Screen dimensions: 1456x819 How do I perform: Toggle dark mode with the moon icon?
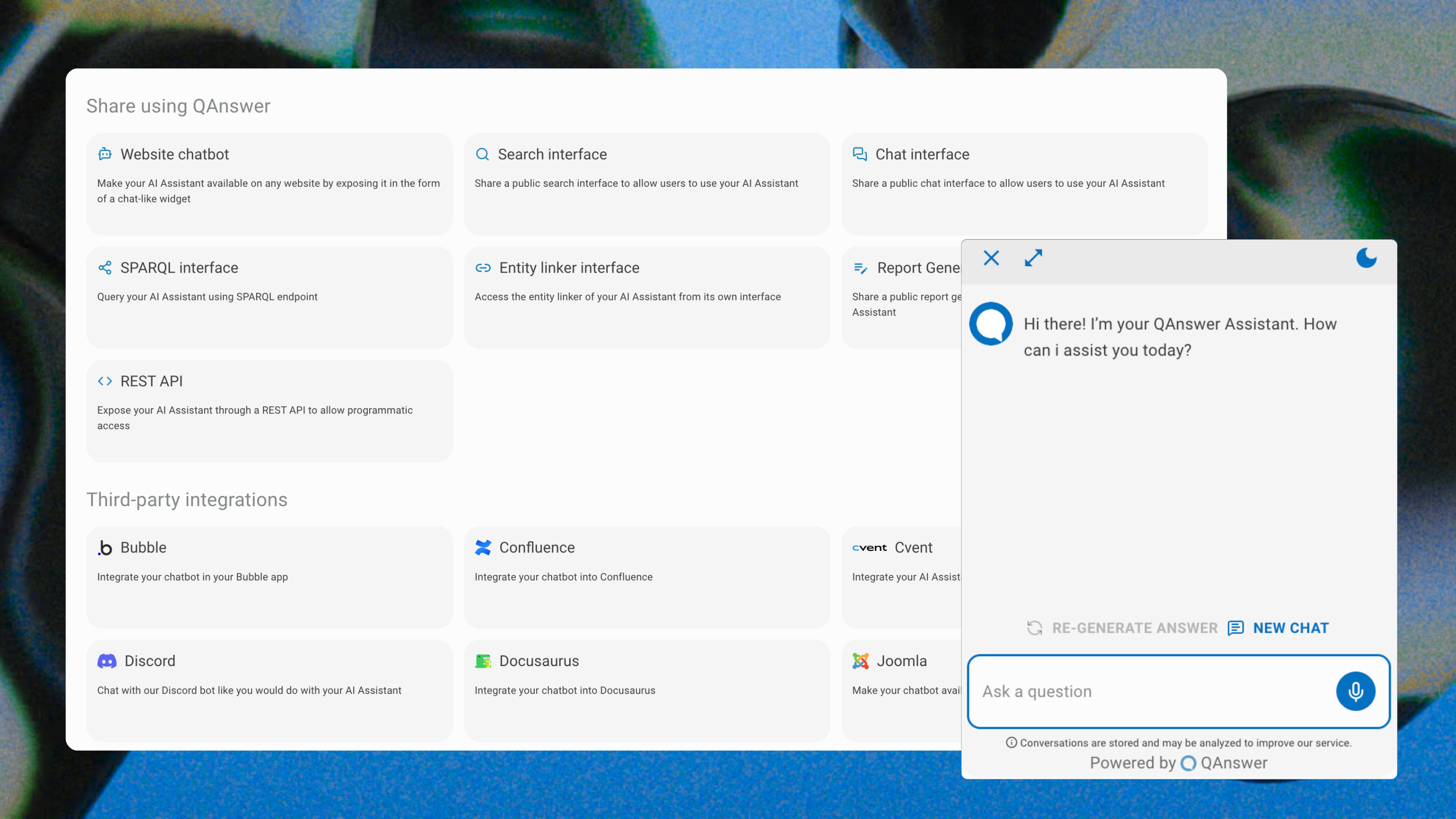(1367, 258)
